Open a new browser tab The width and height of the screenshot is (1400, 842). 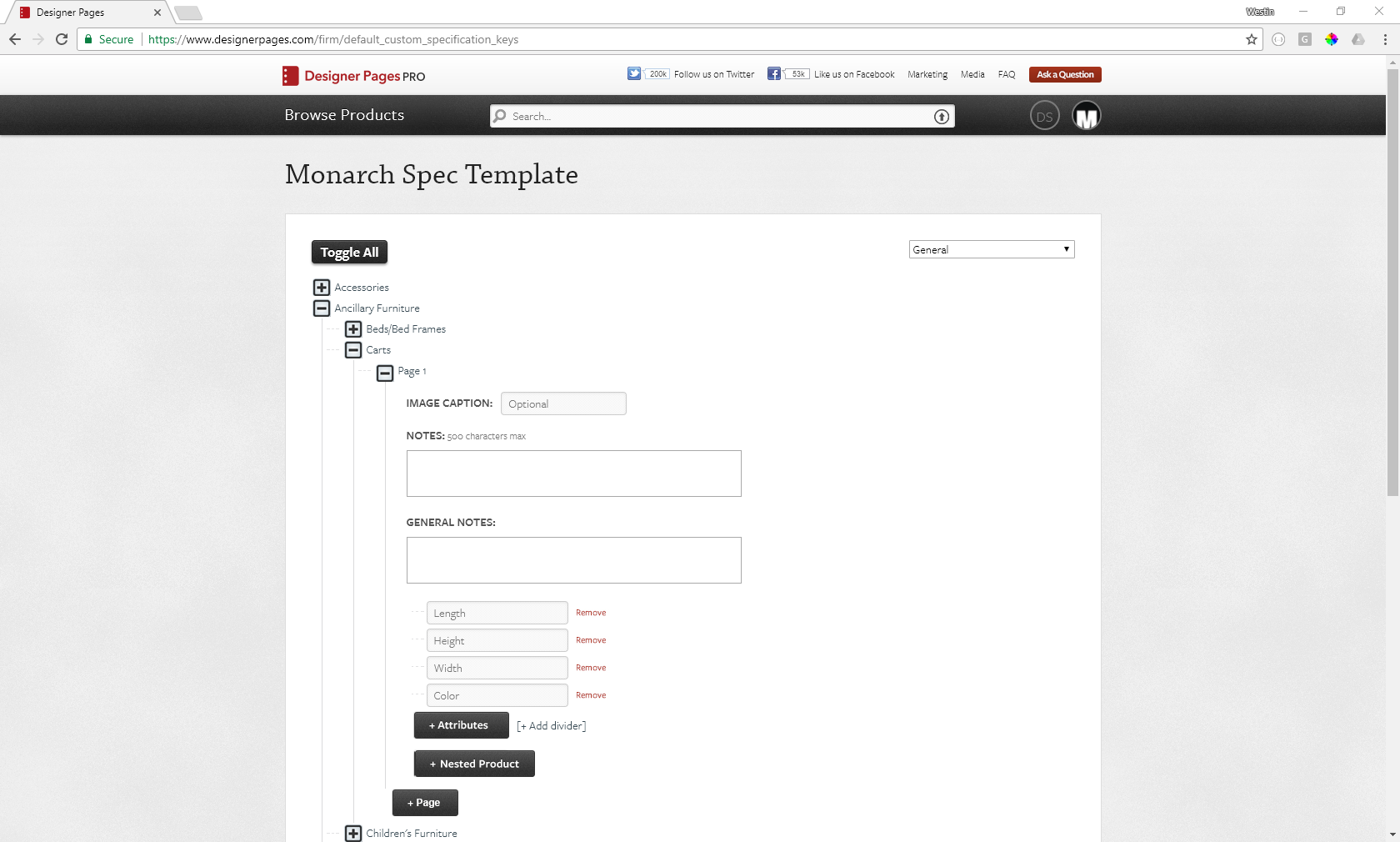tap(188, 13)
